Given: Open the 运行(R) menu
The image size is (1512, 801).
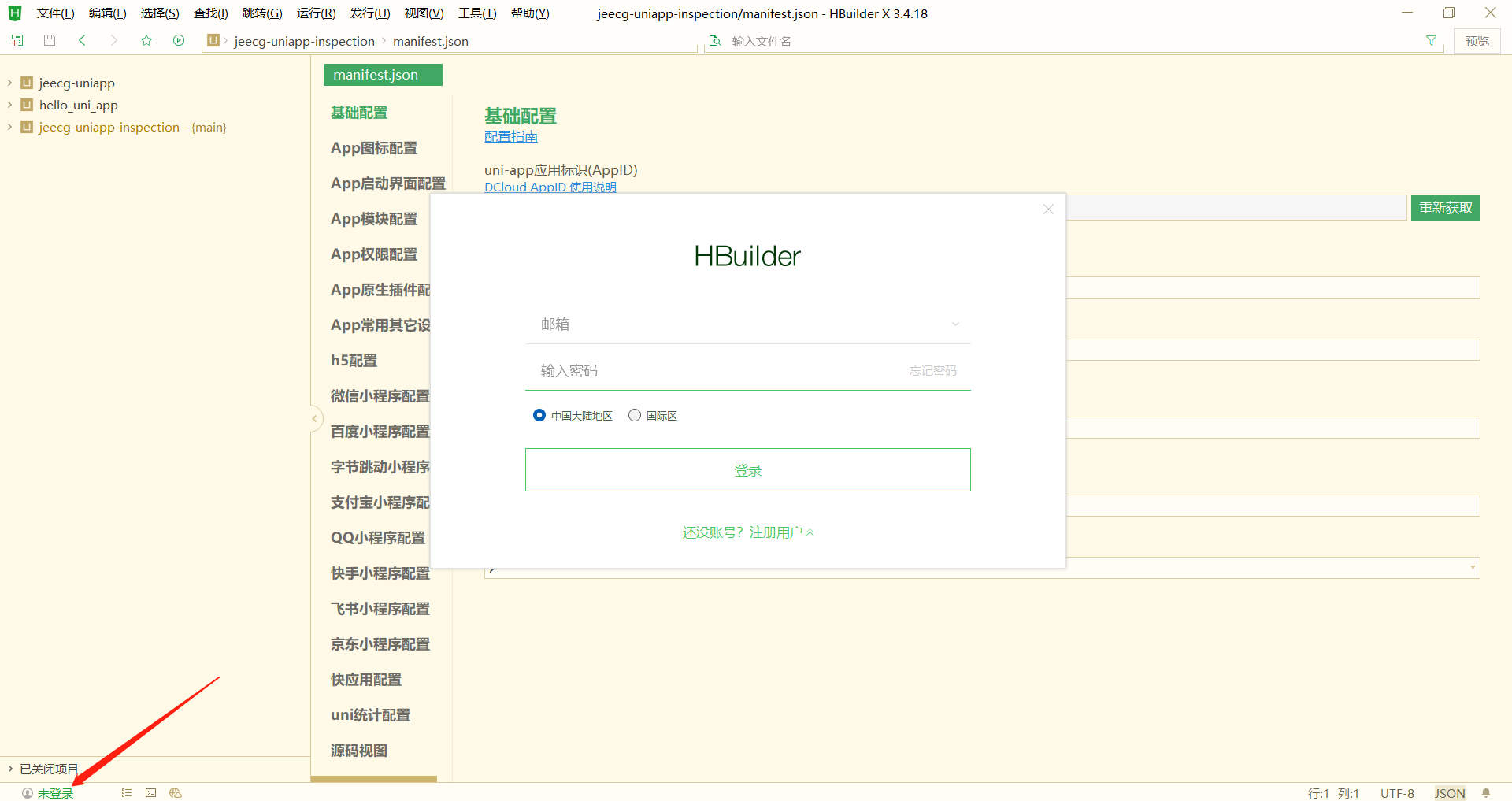Looking at the screenshot, I should pyautogui.click(x=316, y=13).
